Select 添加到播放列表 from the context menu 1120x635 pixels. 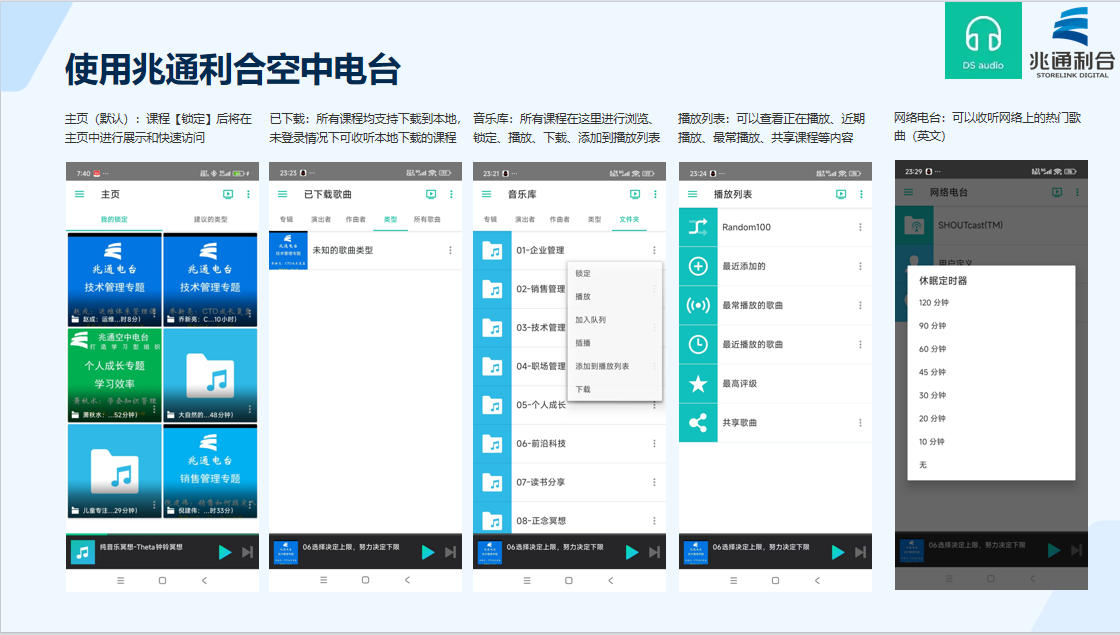602,366
